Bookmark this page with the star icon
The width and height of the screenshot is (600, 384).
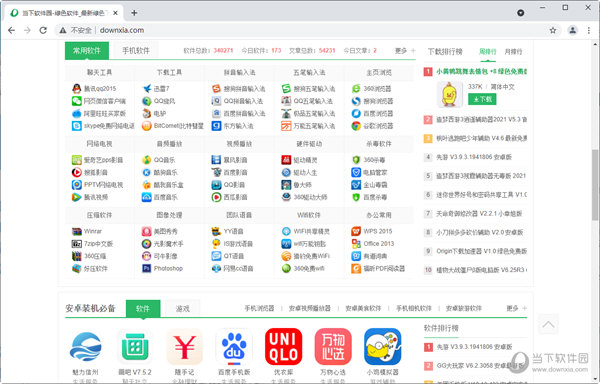[x=553, y=30]
